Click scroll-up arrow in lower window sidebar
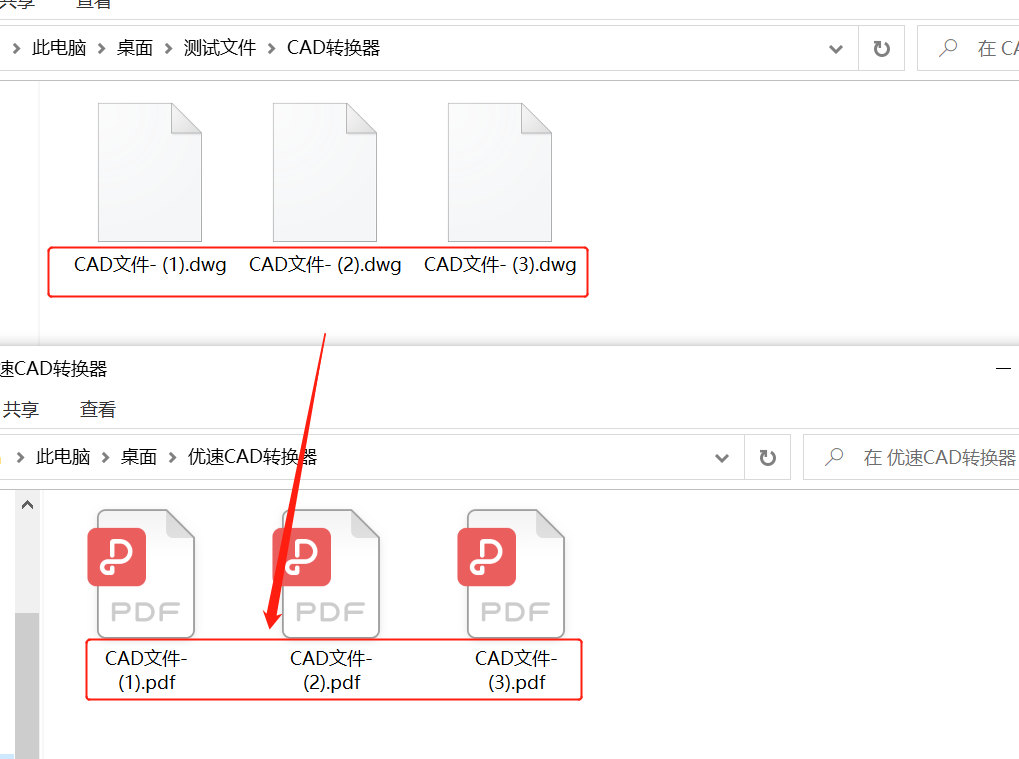The width and height of the screenshot is (1019, 759). (27, 505)
